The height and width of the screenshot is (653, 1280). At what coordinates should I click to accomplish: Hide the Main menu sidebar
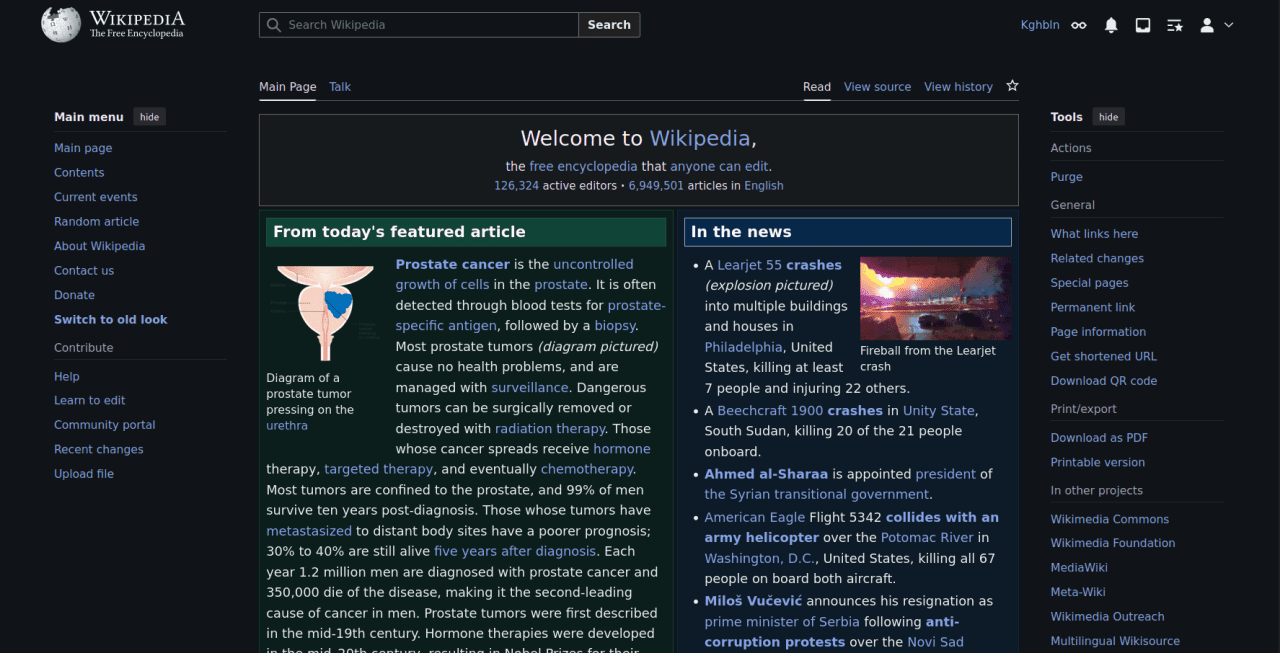tap(149, 117)
